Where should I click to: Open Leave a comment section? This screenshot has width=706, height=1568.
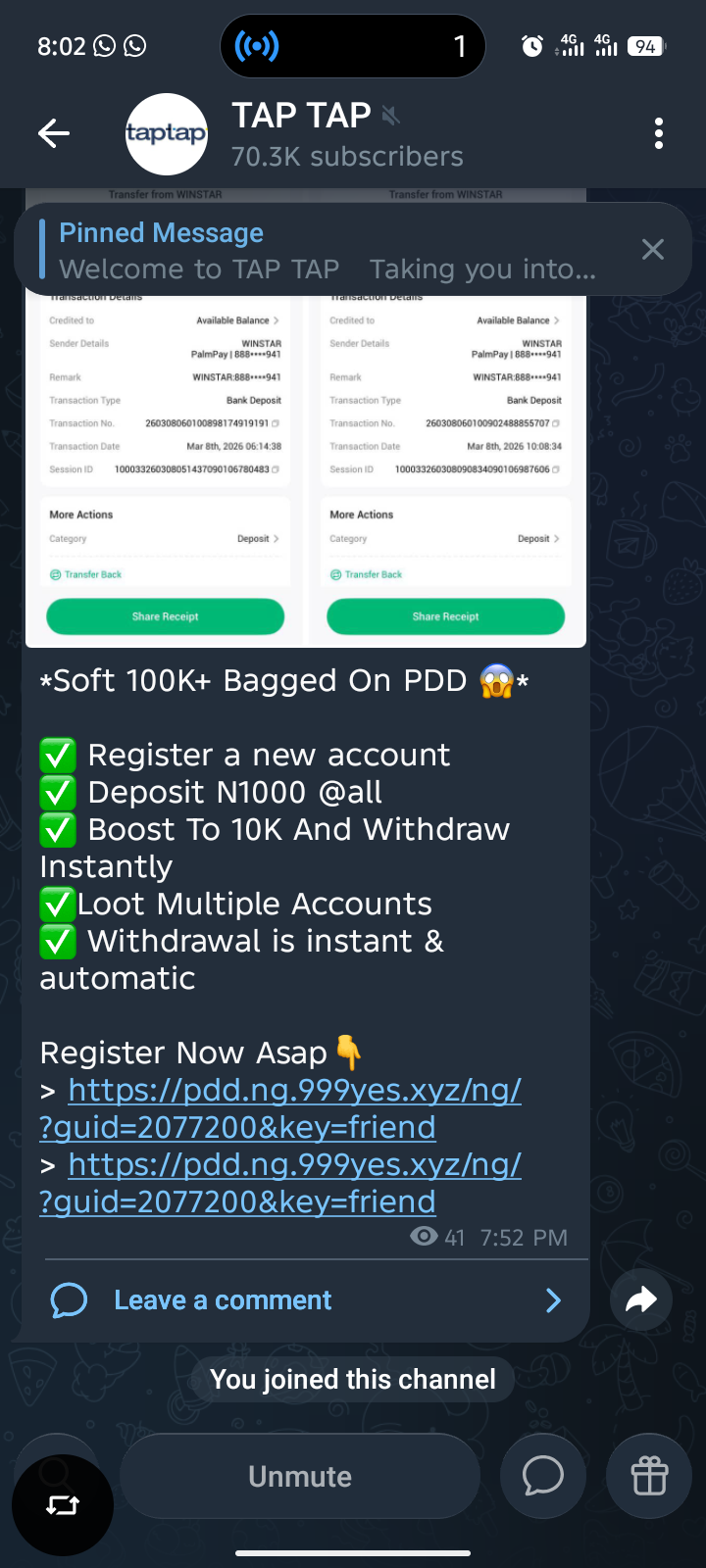306,1300
